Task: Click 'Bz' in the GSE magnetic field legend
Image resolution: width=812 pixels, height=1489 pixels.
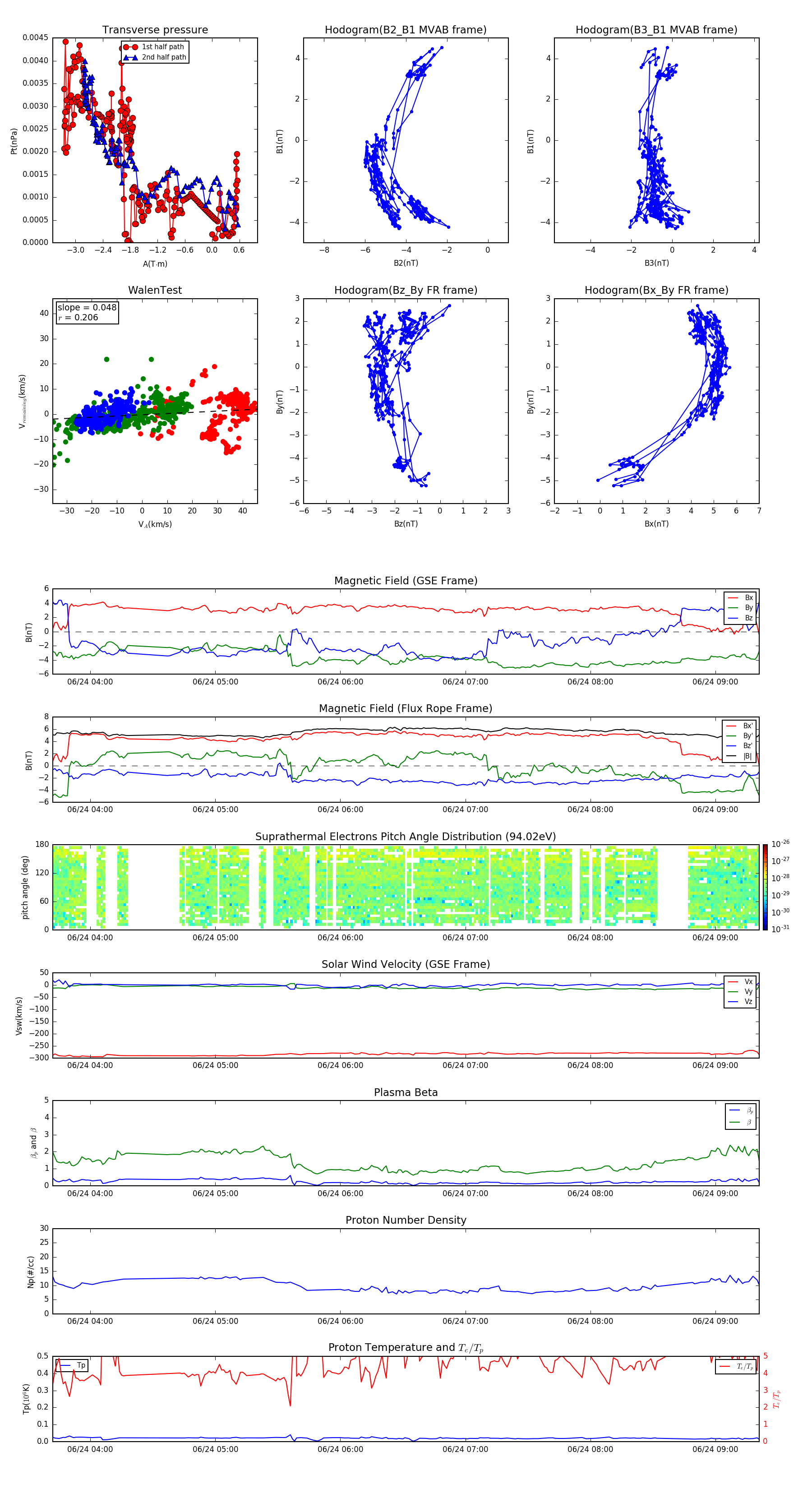Action: [741, 618]
